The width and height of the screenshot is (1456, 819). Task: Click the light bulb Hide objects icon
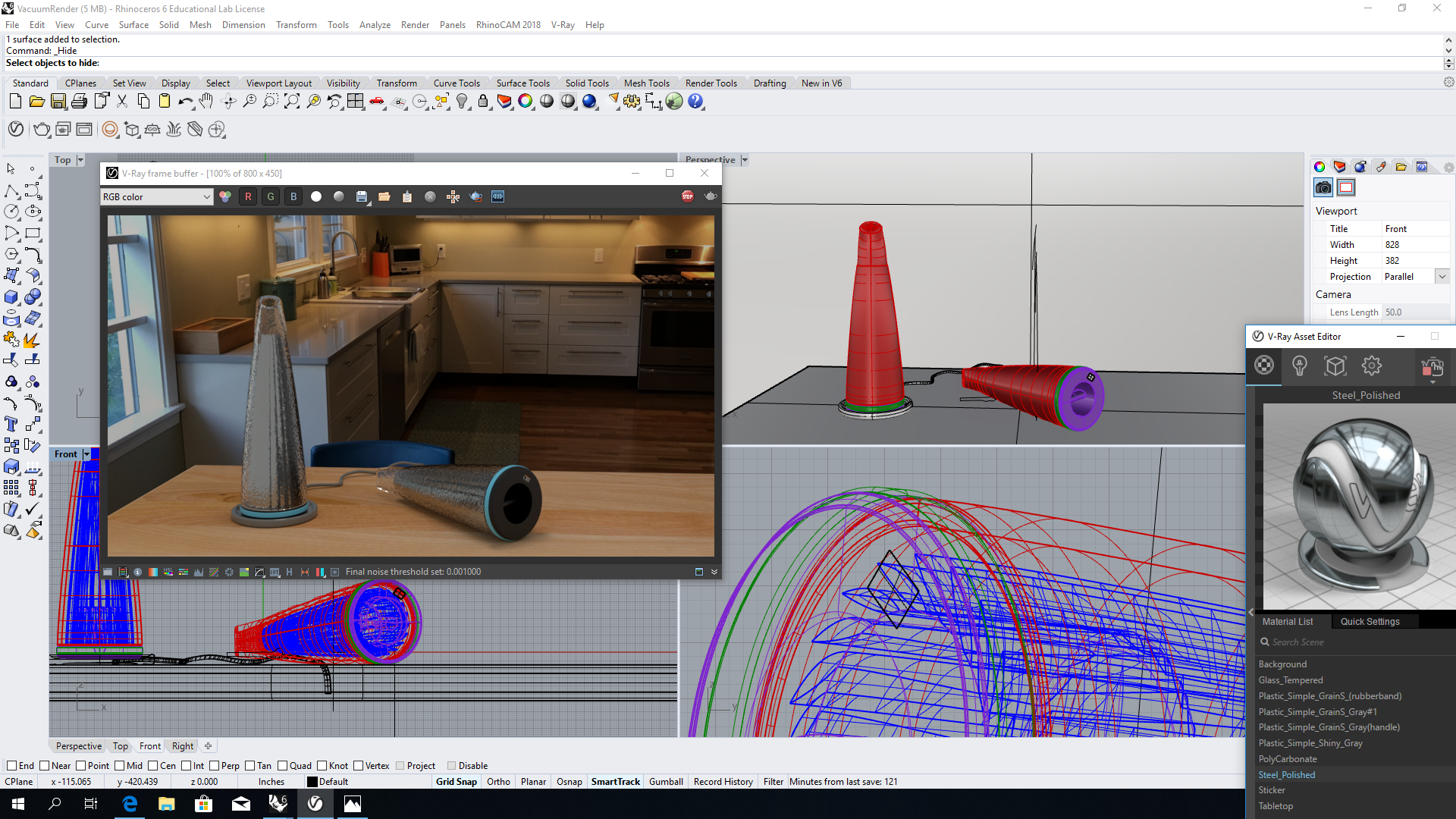[x=462, y=102]
